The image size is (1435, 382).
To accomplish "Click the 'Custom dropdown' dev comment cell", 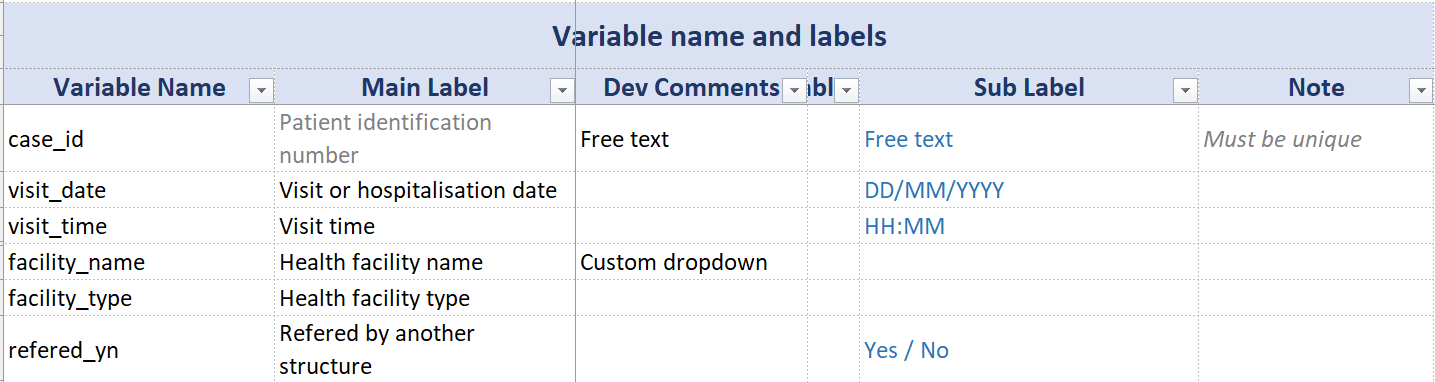I will (692, 262).
